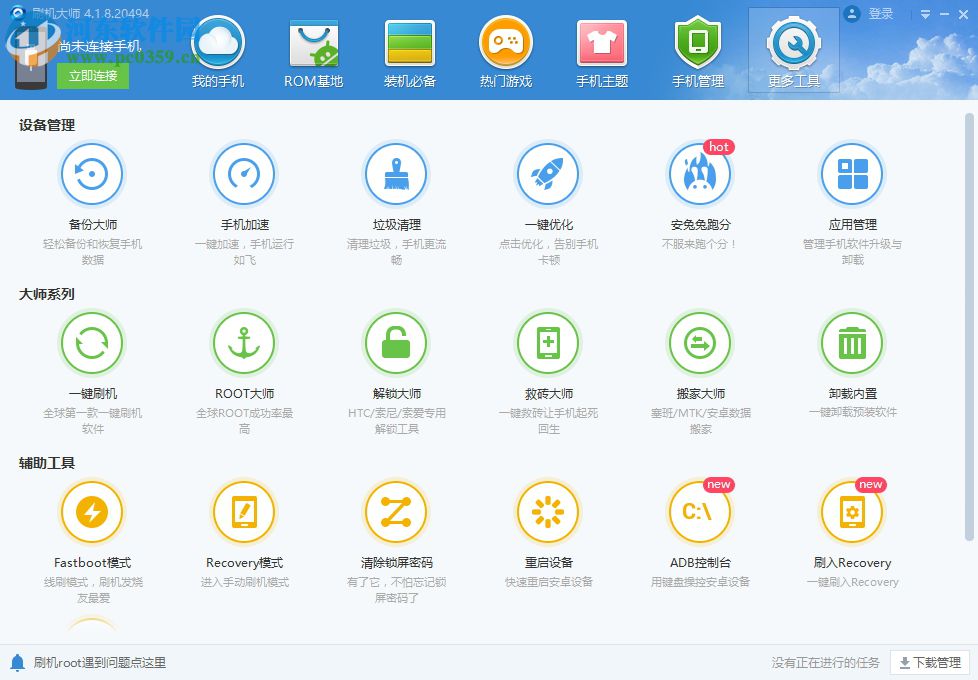
Task: Expand the dropdown arrow near minimize button
Action: coord(923,14)
